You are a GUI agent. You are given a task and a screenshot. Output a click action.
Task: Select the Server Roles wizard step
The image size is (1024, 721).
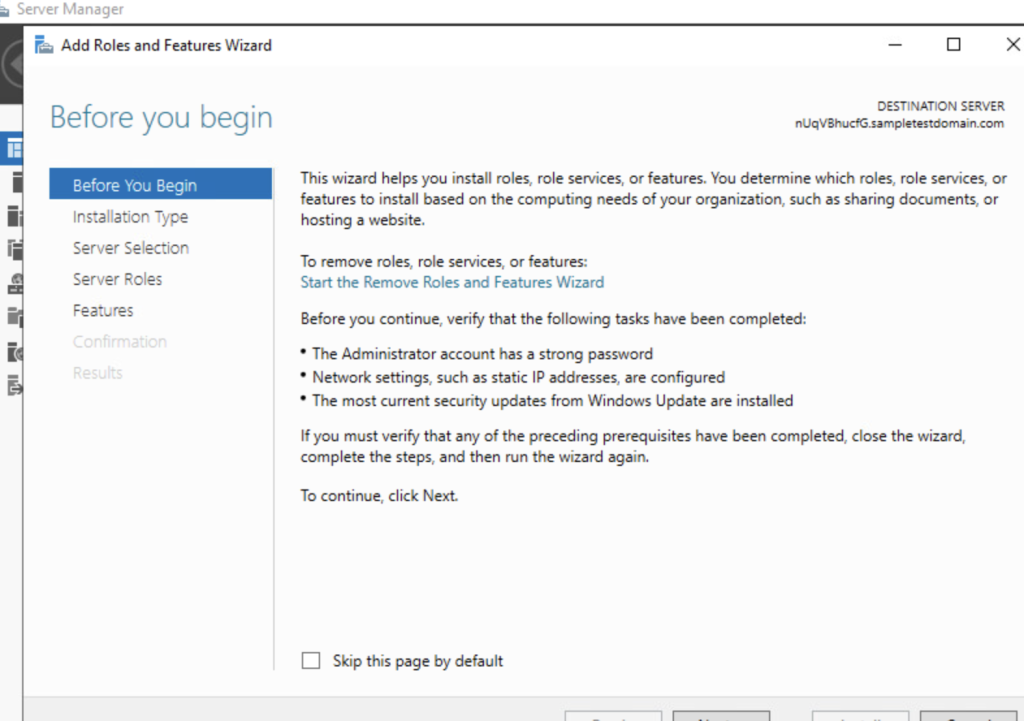118,279
